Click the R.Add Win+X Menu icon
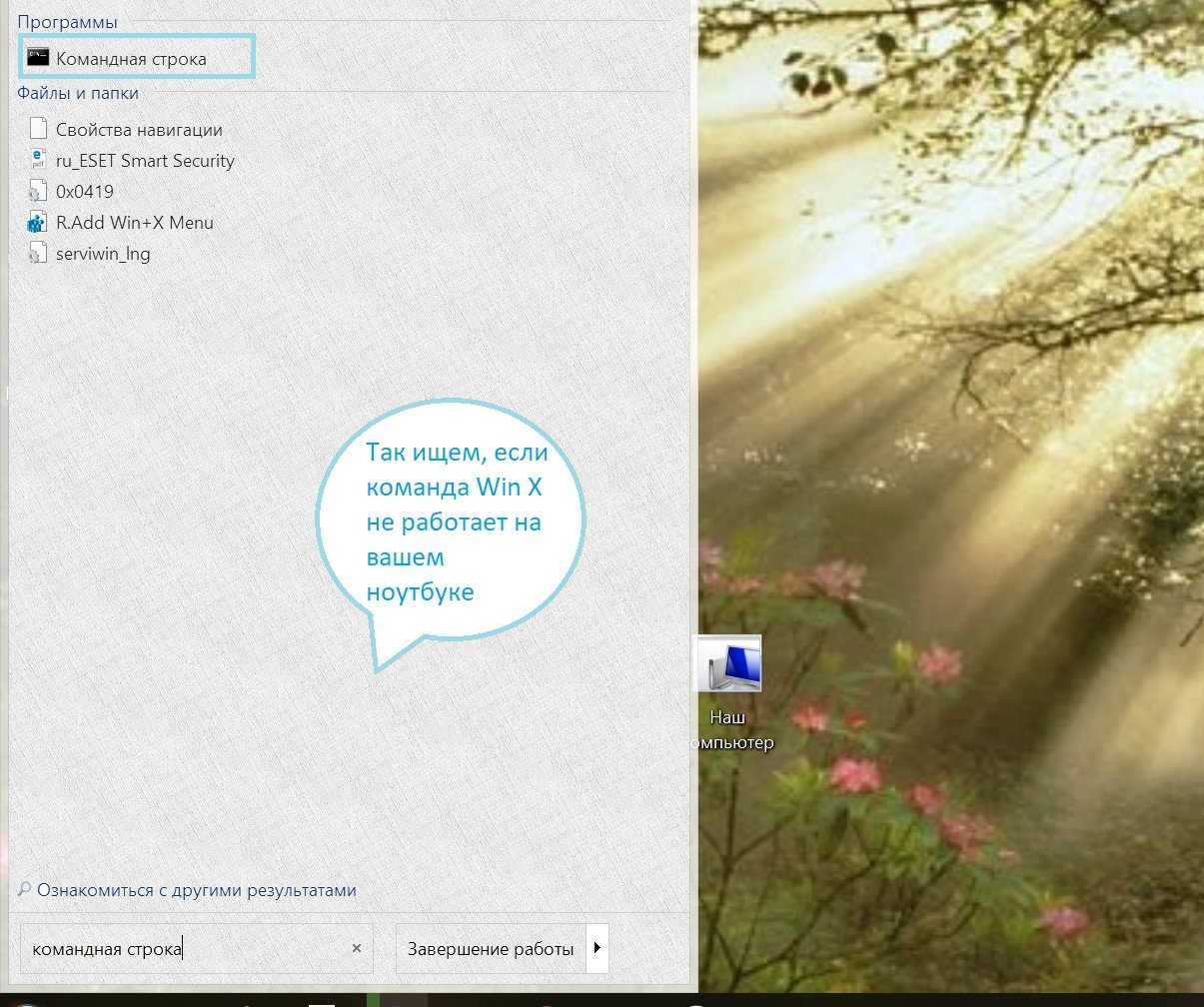The height and width of the screenshot is (1007, 1204). [x=38, y=223]
